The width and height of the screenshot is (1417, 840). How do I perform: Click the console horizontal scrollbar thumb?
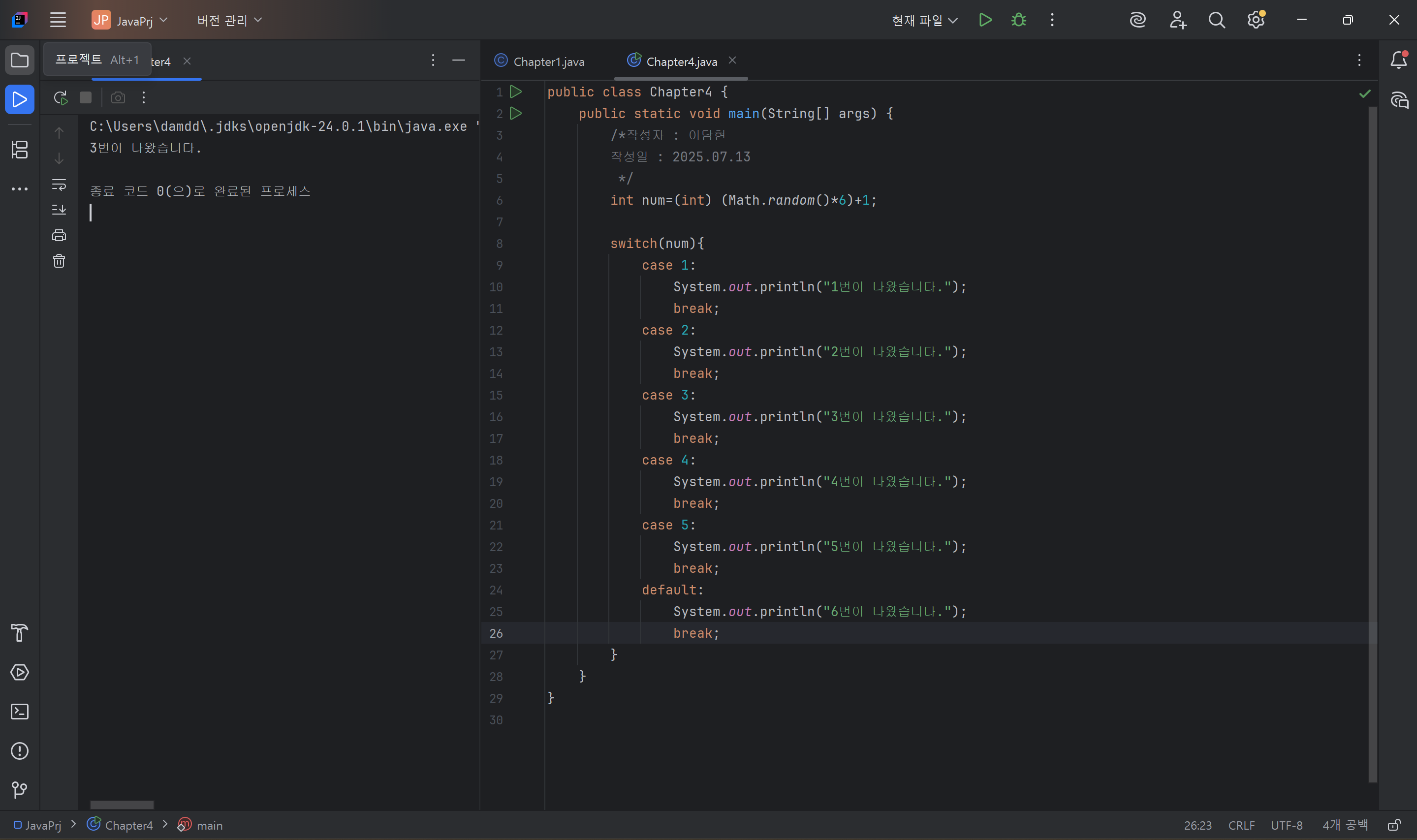point(122,805)
